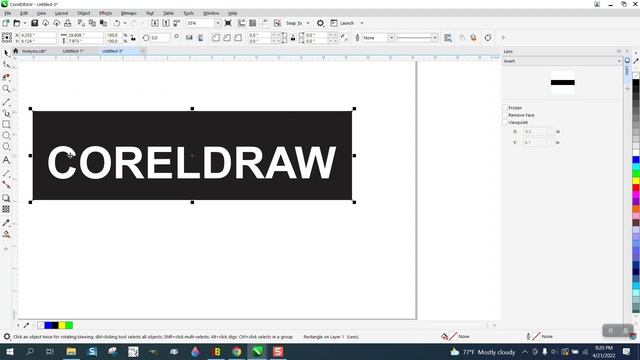Click the Export icon in toolbar

pos(166,23)
